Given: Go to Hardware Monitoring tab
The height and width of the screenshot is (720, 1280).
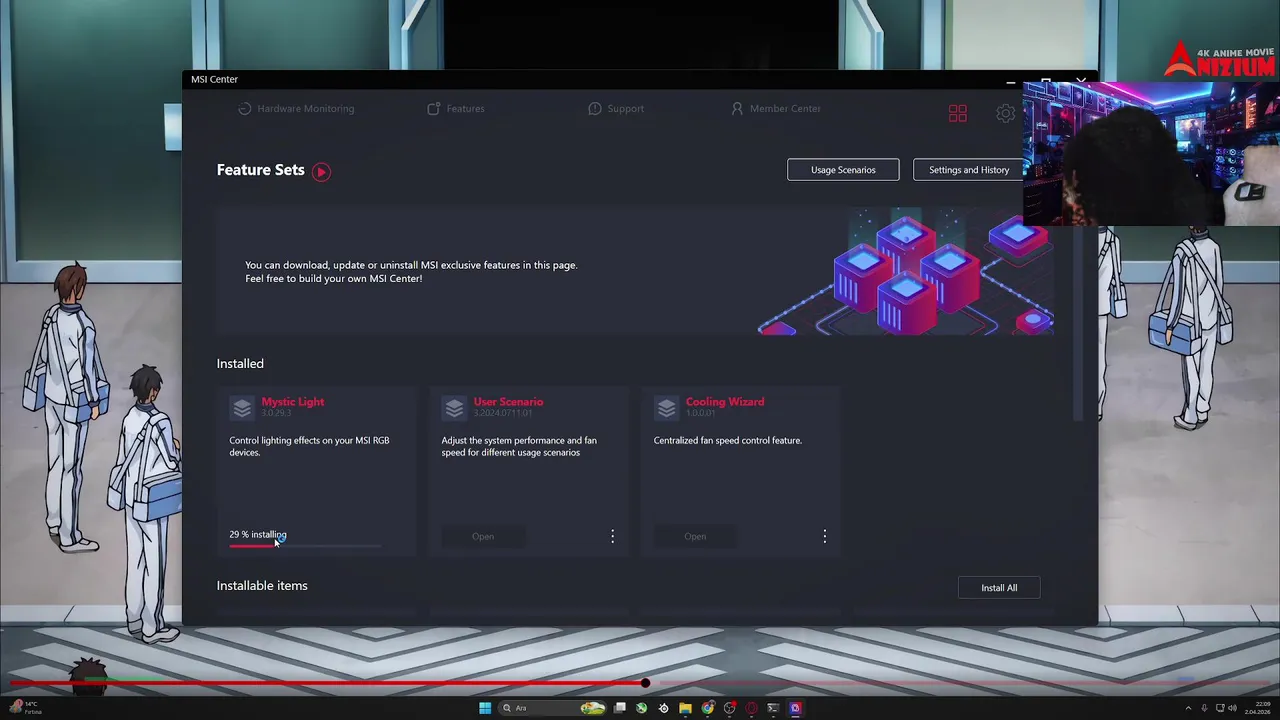Looking at the screenshot, I should coord(296,108).
